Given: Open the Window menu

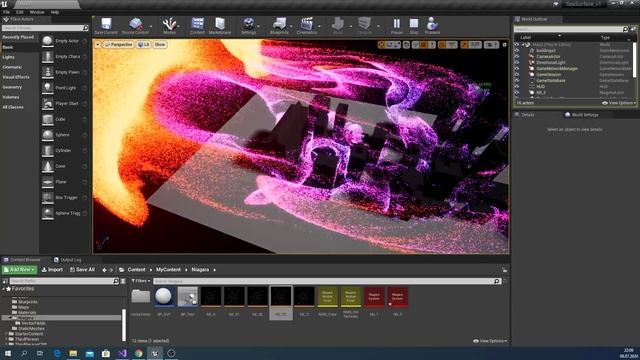Looking at the screenshot, I should (37, 12).
